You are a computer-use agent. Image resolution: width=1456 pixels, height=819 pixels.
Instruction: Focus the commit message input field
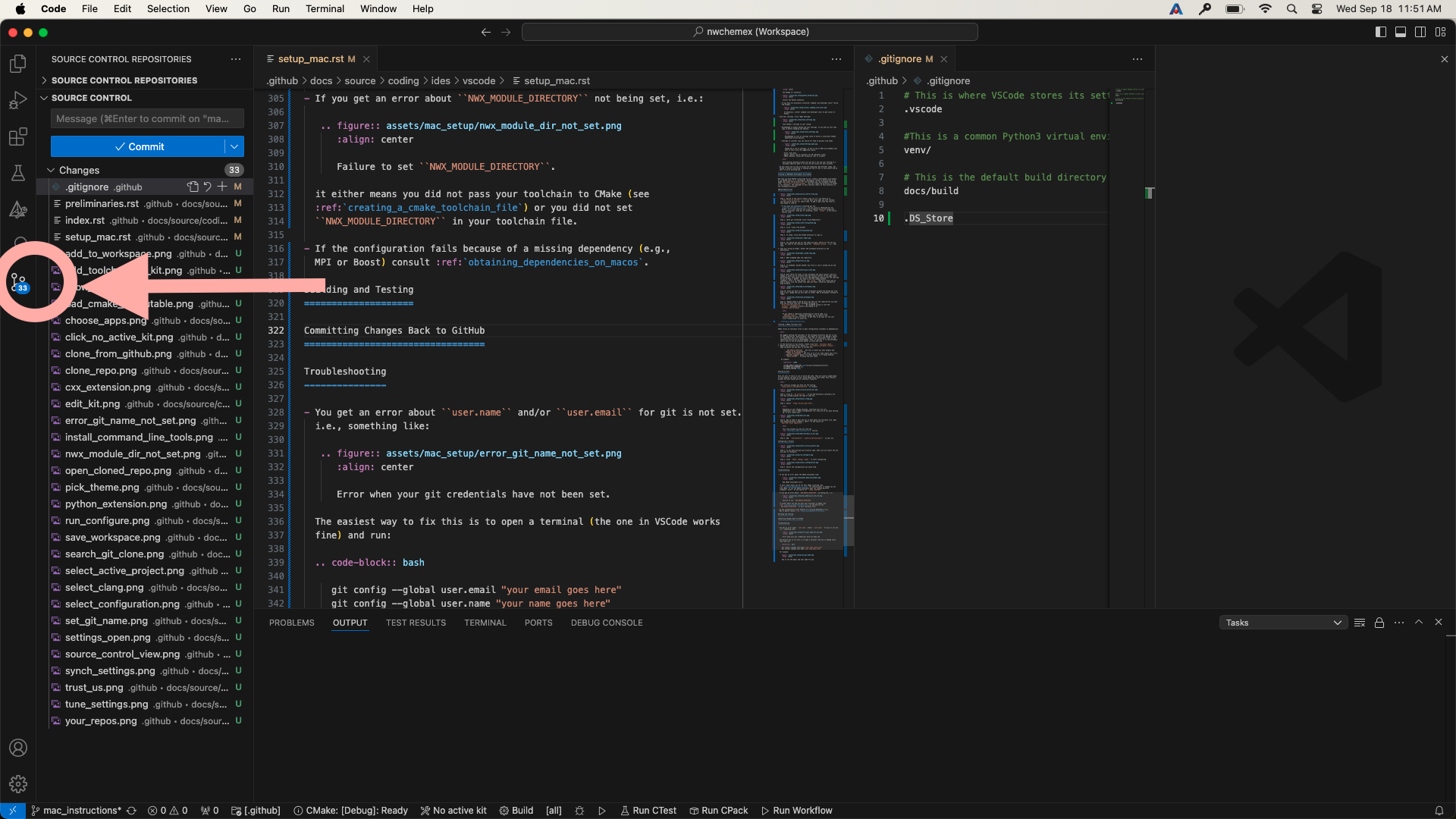click(147, 118)
